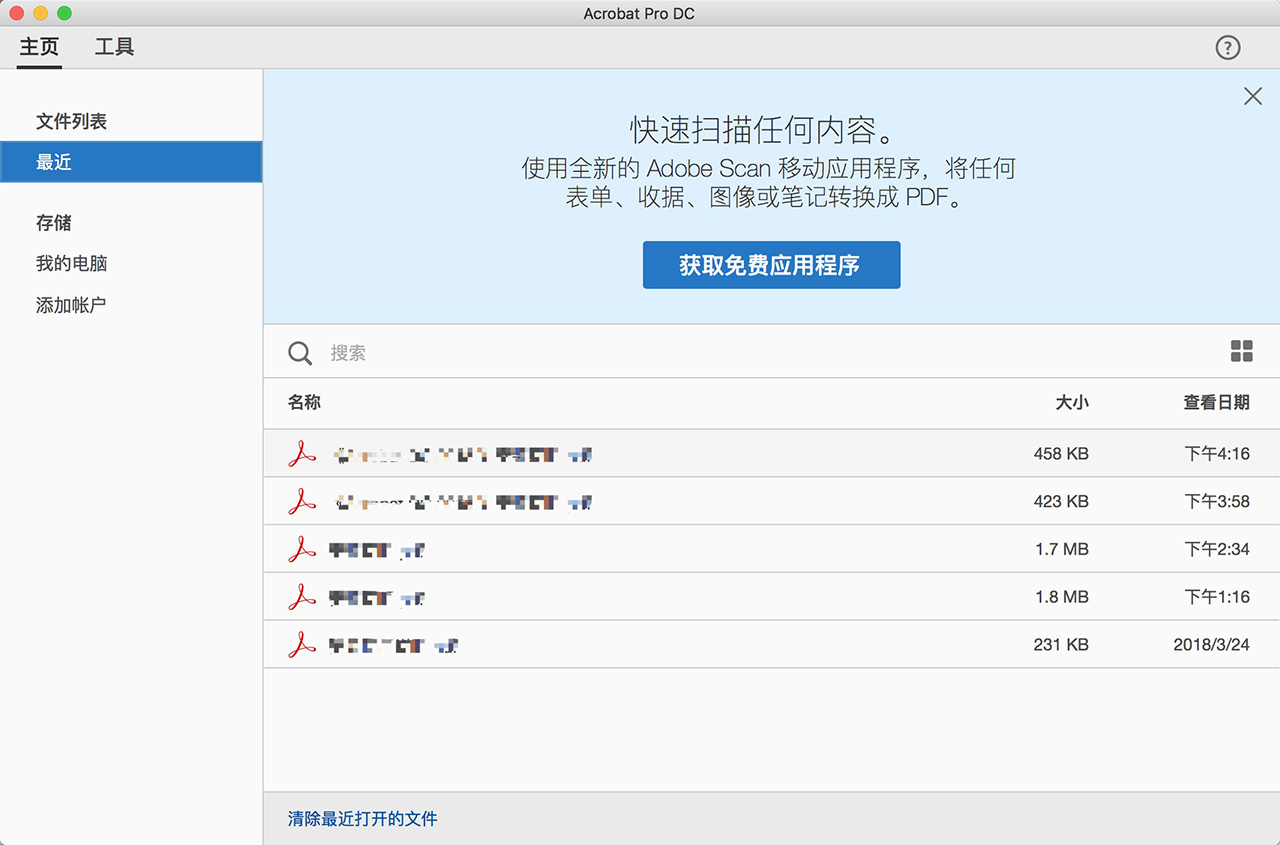Click the 获取免费应用程序 button
Viewport: 1280px width, 845px height.
[x=771, y=265]
